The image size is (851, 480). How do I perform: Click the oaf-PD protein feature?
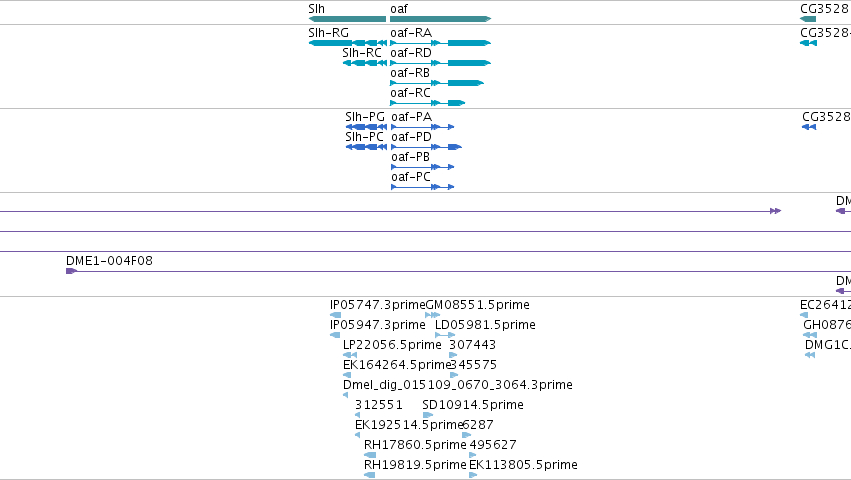(x=426, y=147)
